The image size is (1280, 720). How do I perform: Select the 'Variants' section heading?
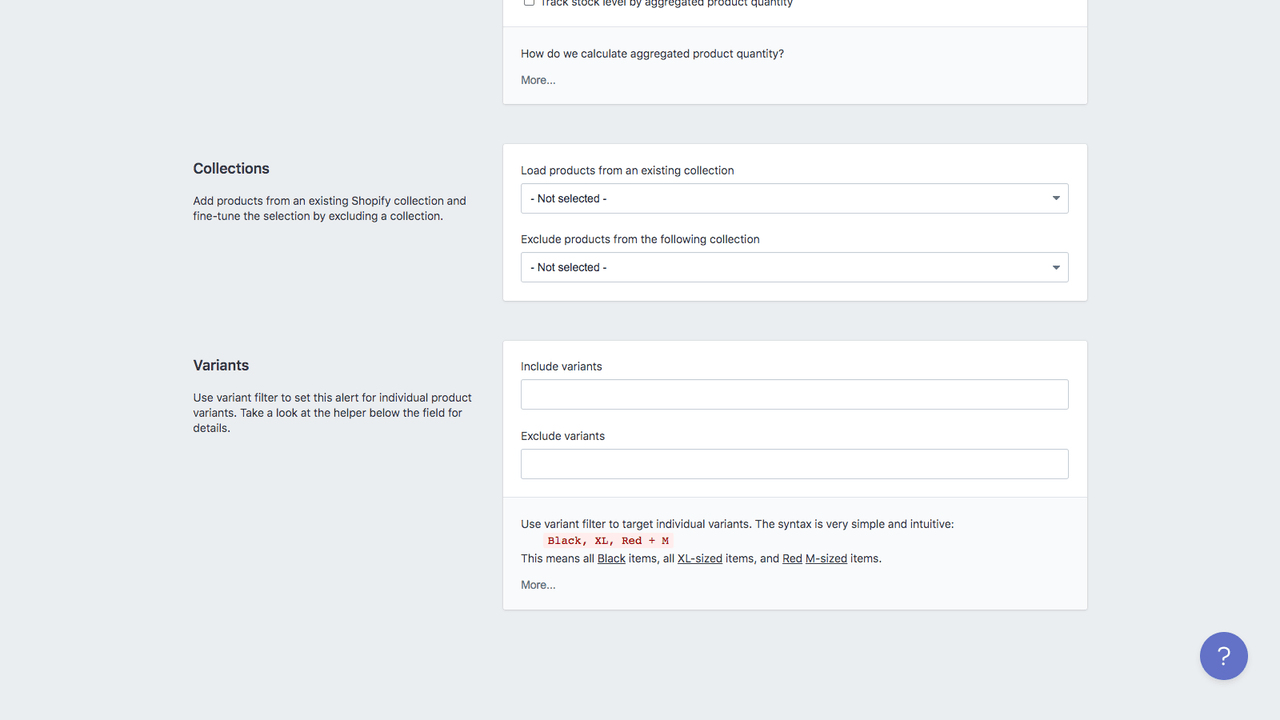pos(221,365)
